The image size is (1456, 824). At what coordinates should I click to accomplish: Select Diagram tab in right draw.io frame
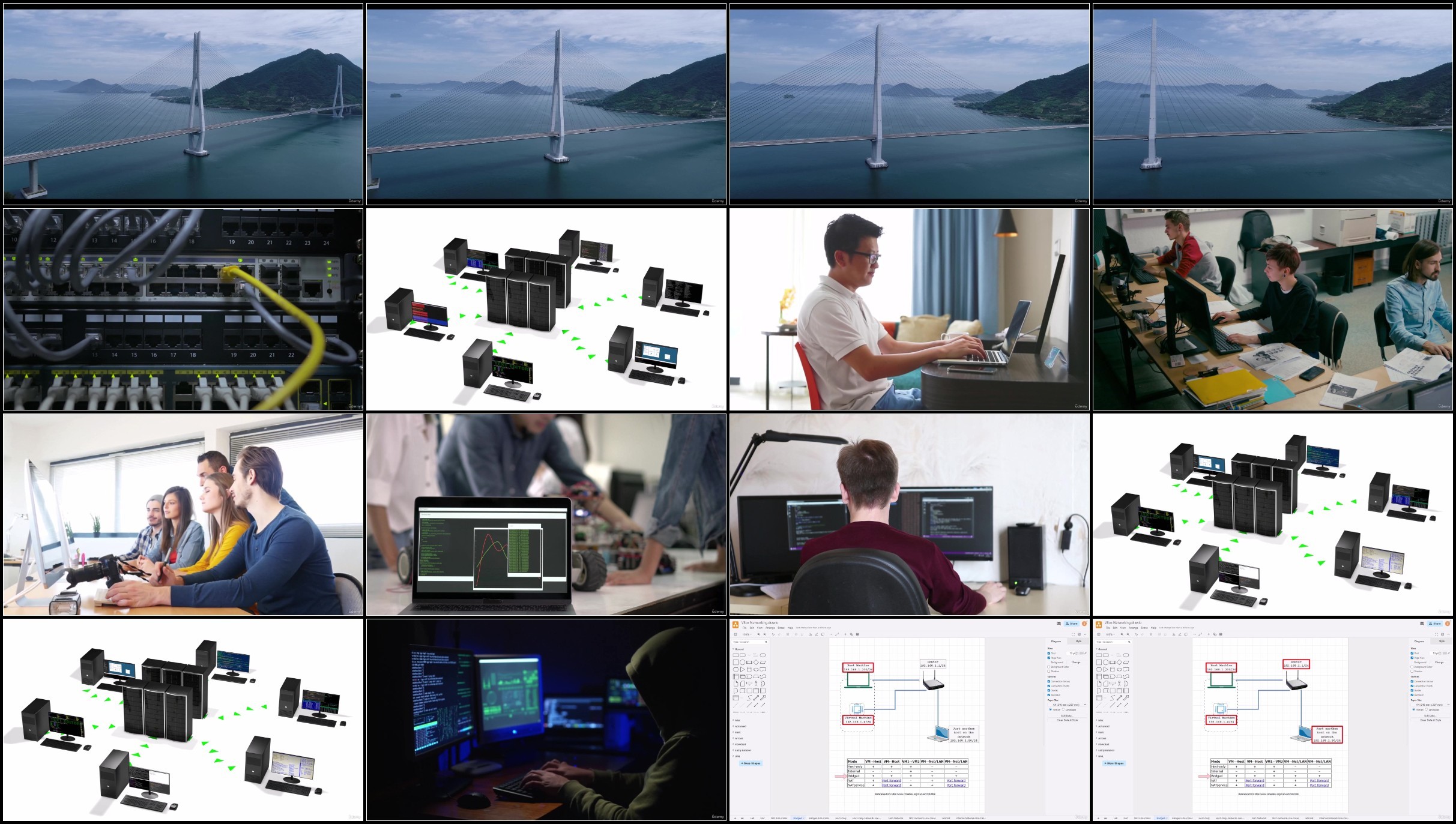click(1419, 642)
